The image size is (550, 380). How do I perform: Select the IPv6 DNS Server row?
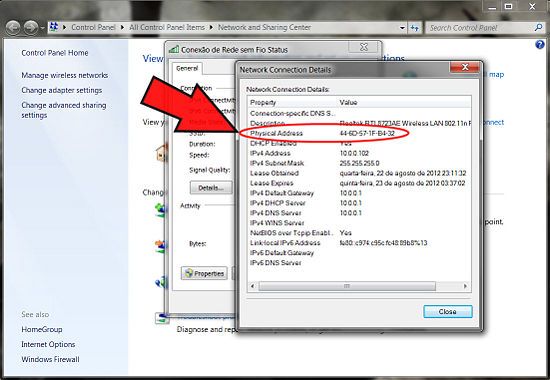[x=359, y=263]
